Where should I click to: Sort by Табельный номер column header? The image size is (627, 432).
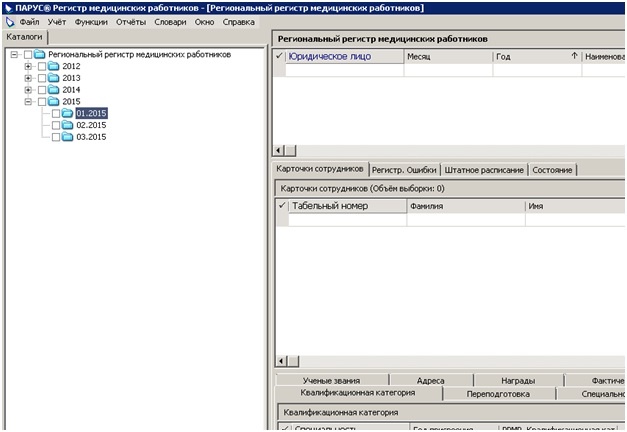tap(347, 206)
